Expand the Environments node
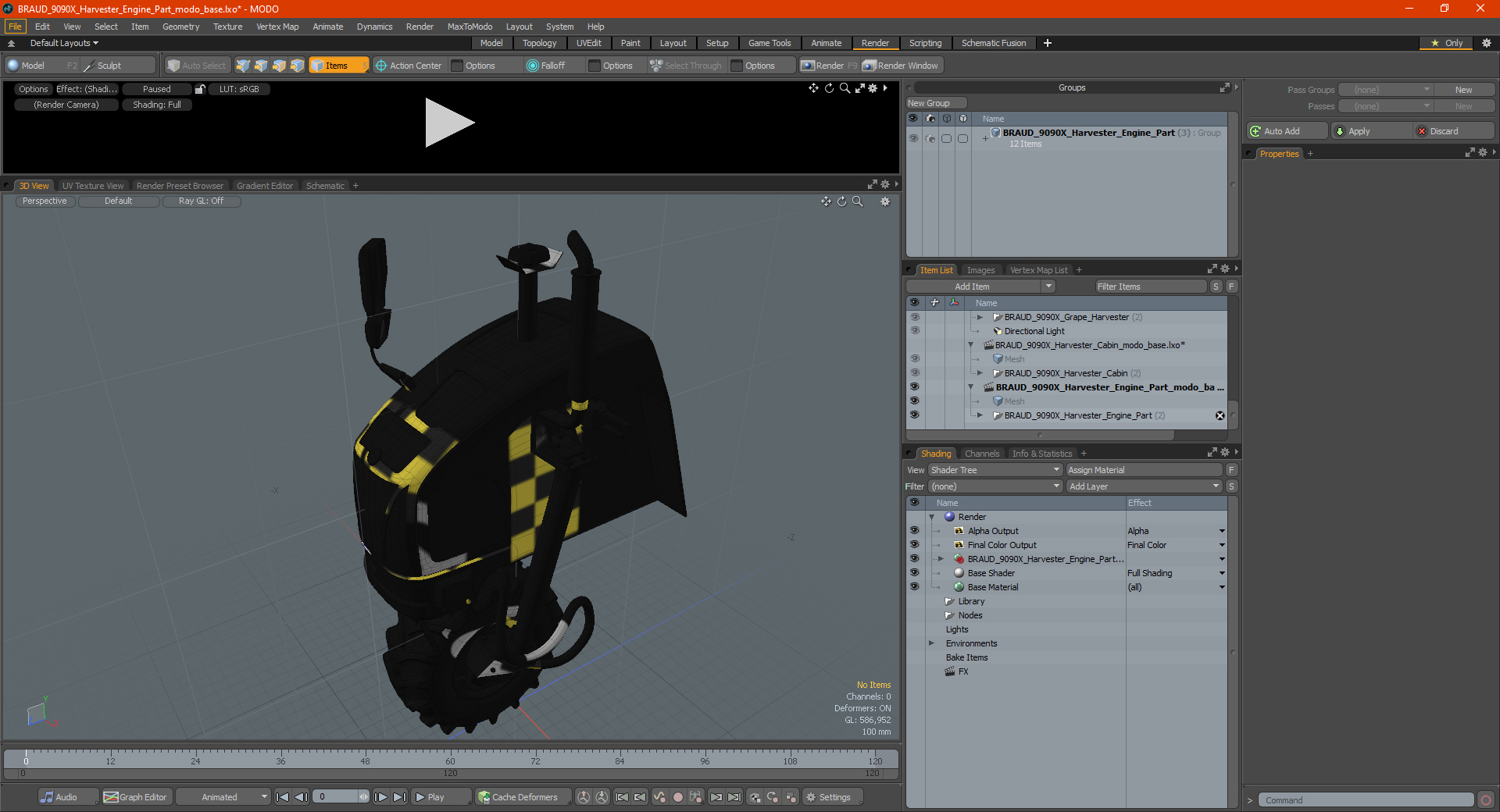1500x812 pixels. [931, 643]
